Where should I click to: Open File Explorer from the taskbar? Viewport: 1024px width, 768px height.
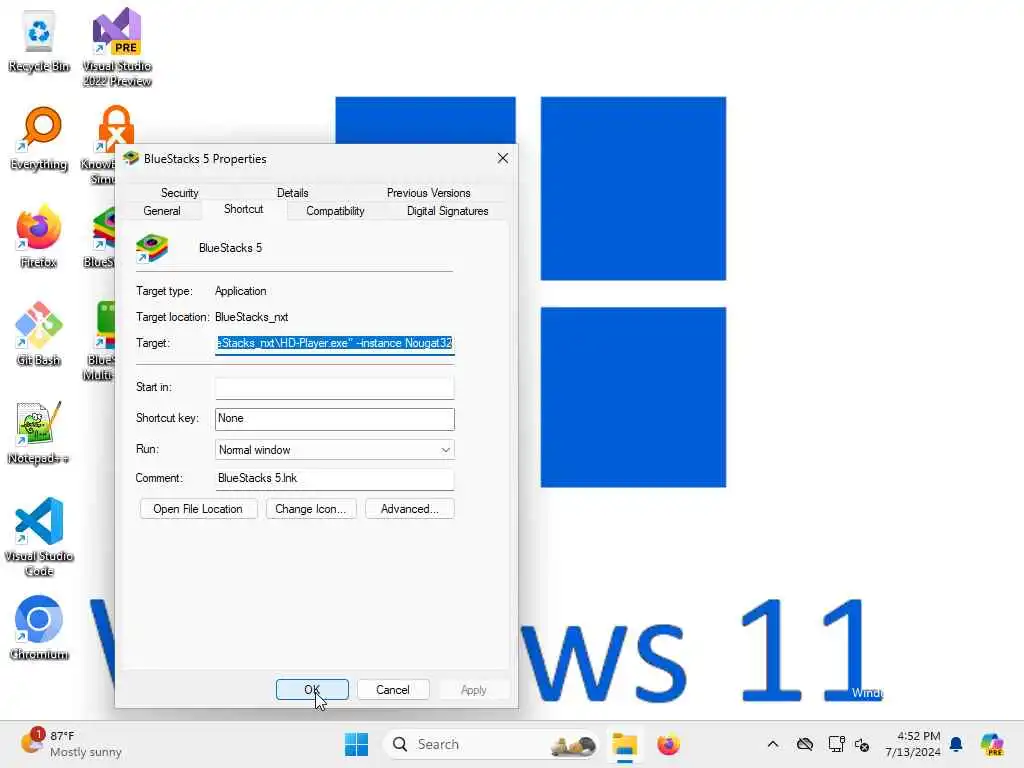coord(624,744)
